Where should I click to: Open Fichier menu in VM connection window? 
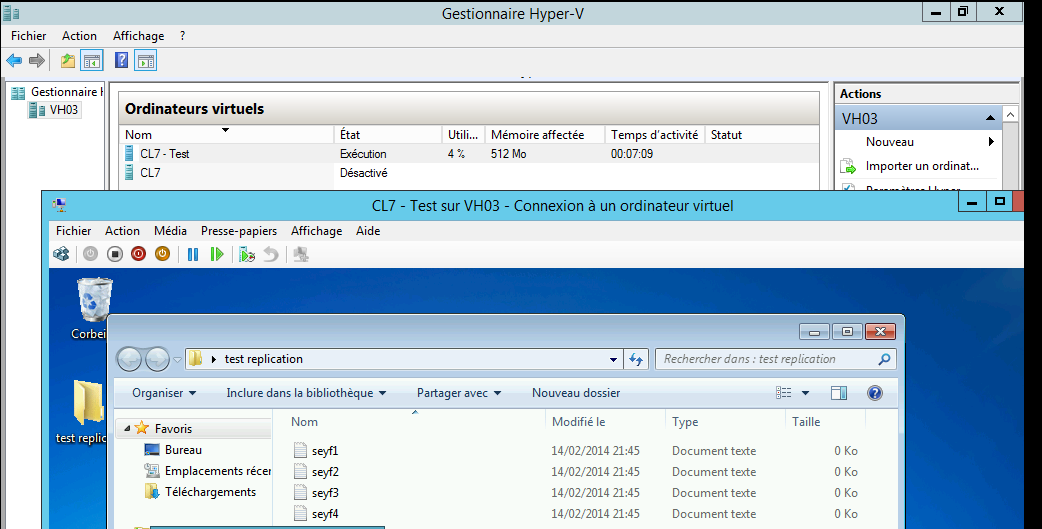[73, 231]
